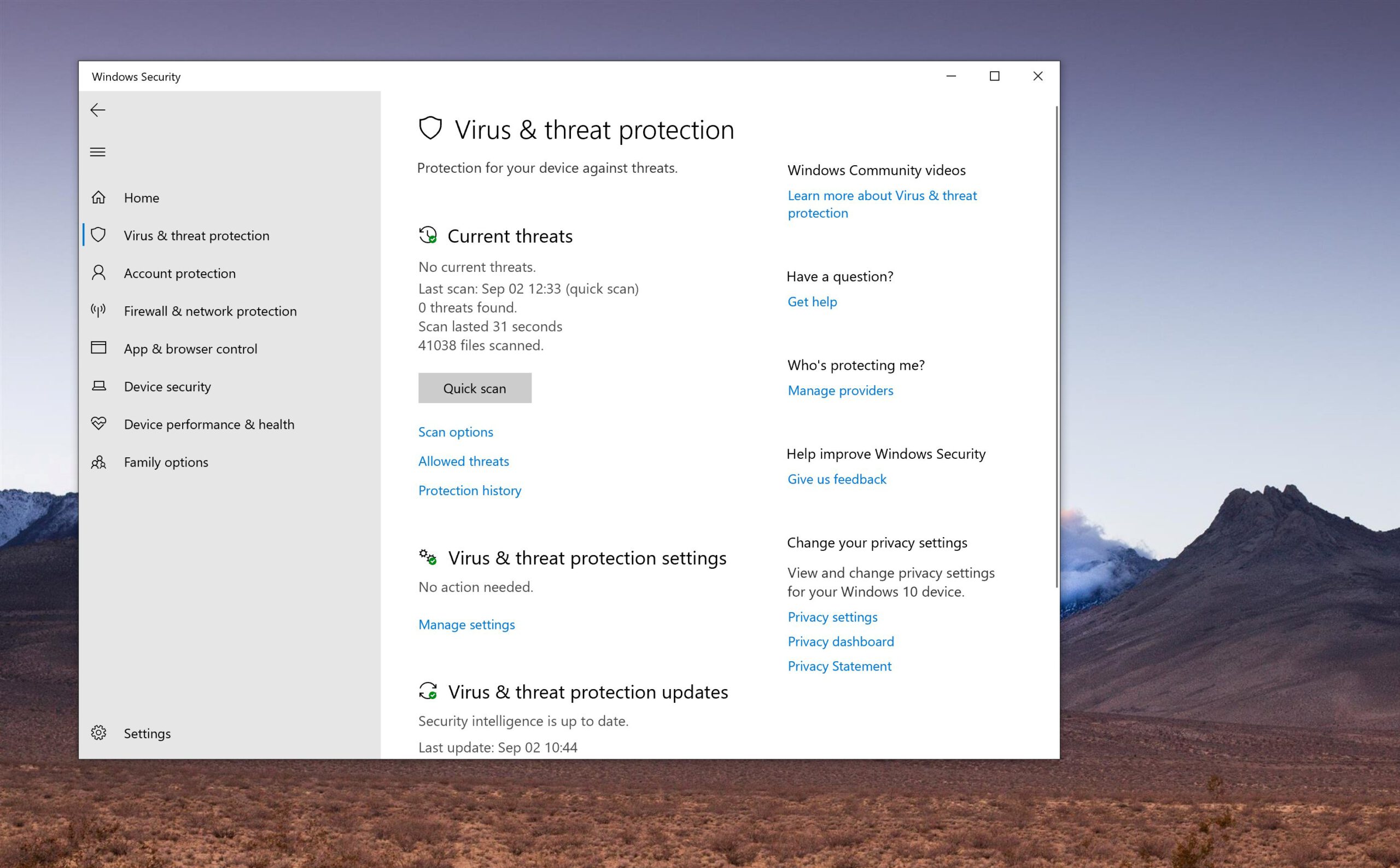
Task: Click 'Virus & threat protection settings' heading
Action: (x=587, y=558)
